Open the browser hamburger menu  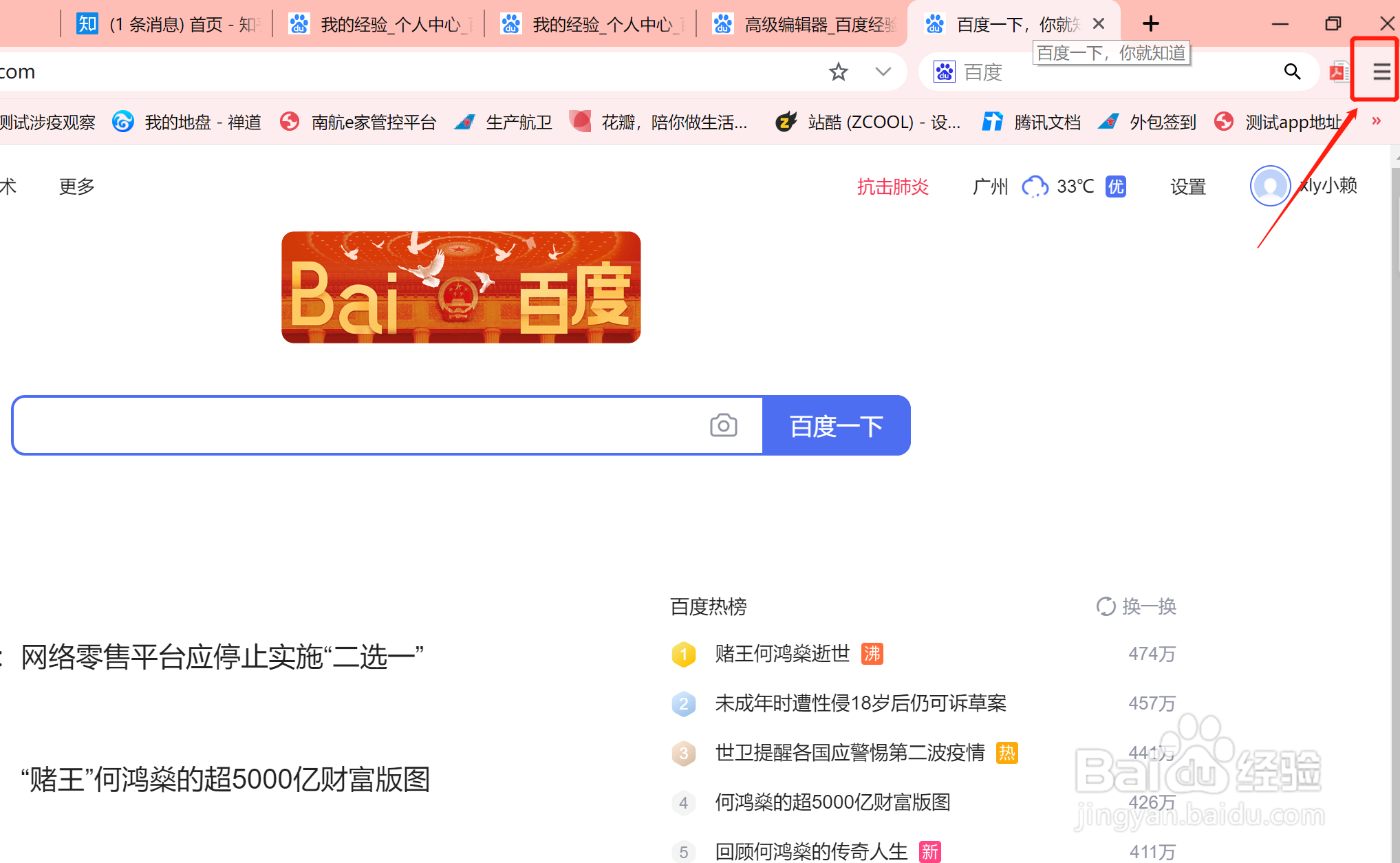pyautogui.click(x=1381, y=72)
